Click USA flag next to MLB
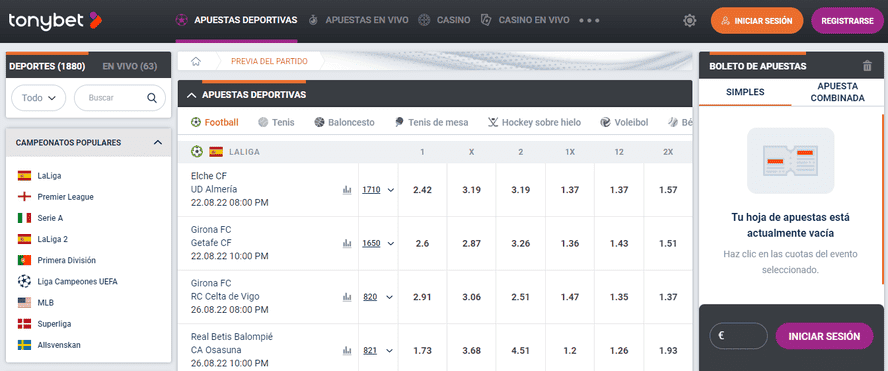The height and width of the screenshot is (371, 888). coord(24,303)
